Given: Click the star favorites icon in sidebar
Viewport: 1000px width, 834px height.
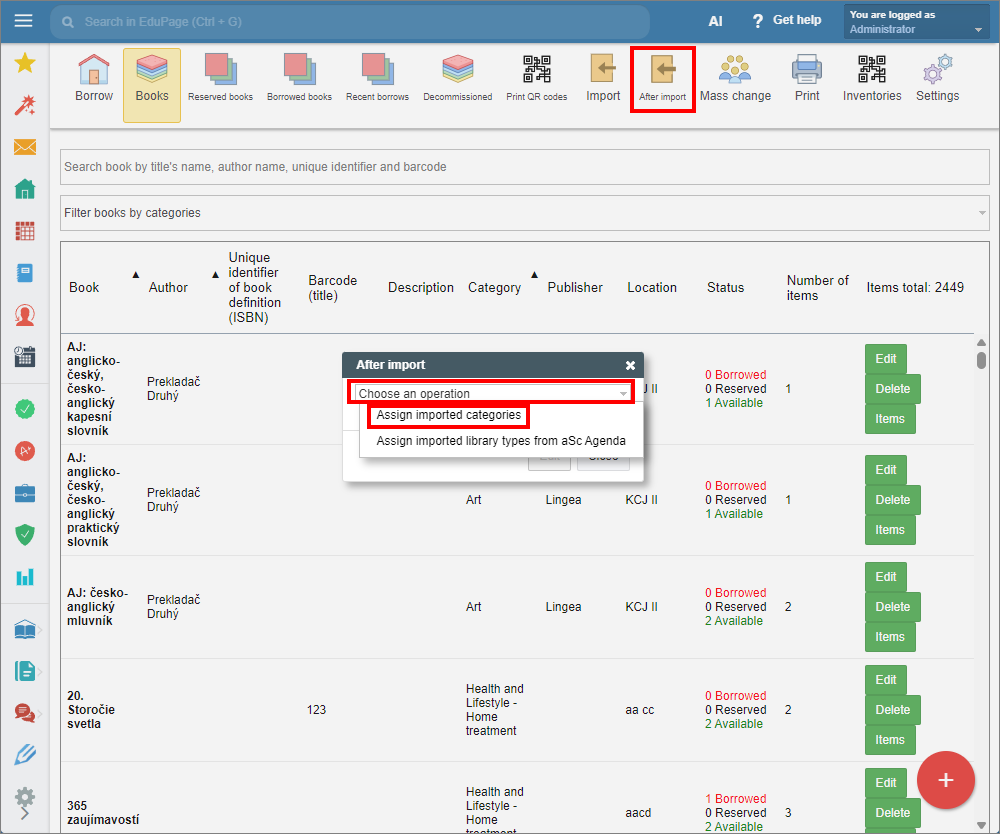Looking at the screenshot, I should tap(25, 64).
